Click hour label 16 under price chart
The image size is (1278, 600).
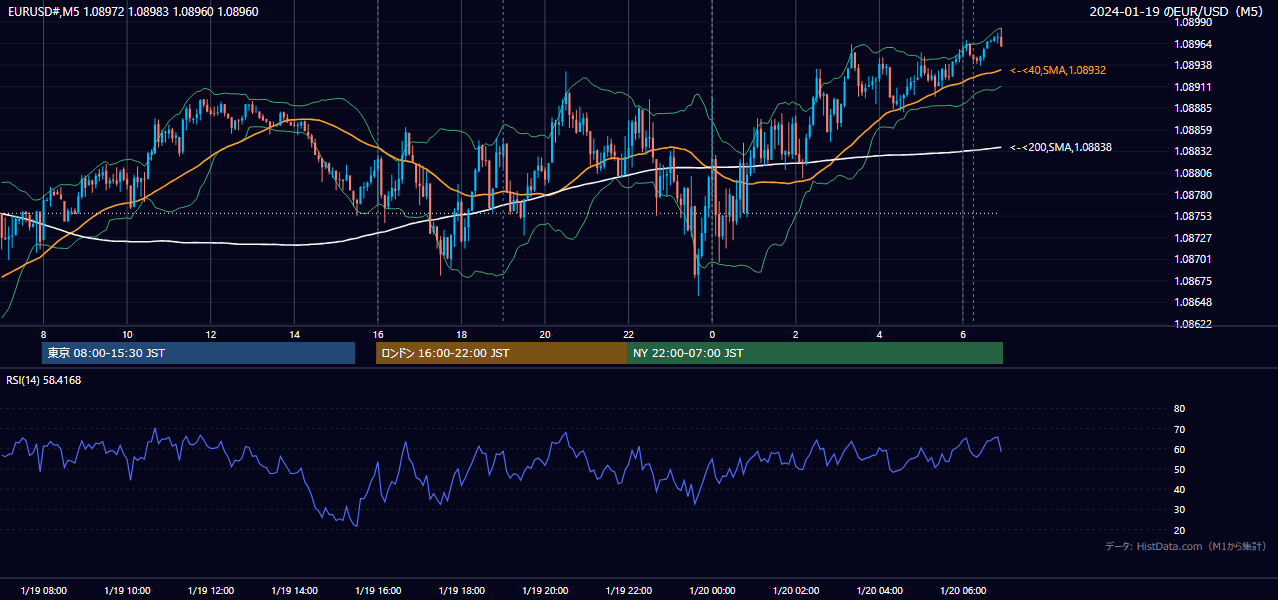pos(377,334)
